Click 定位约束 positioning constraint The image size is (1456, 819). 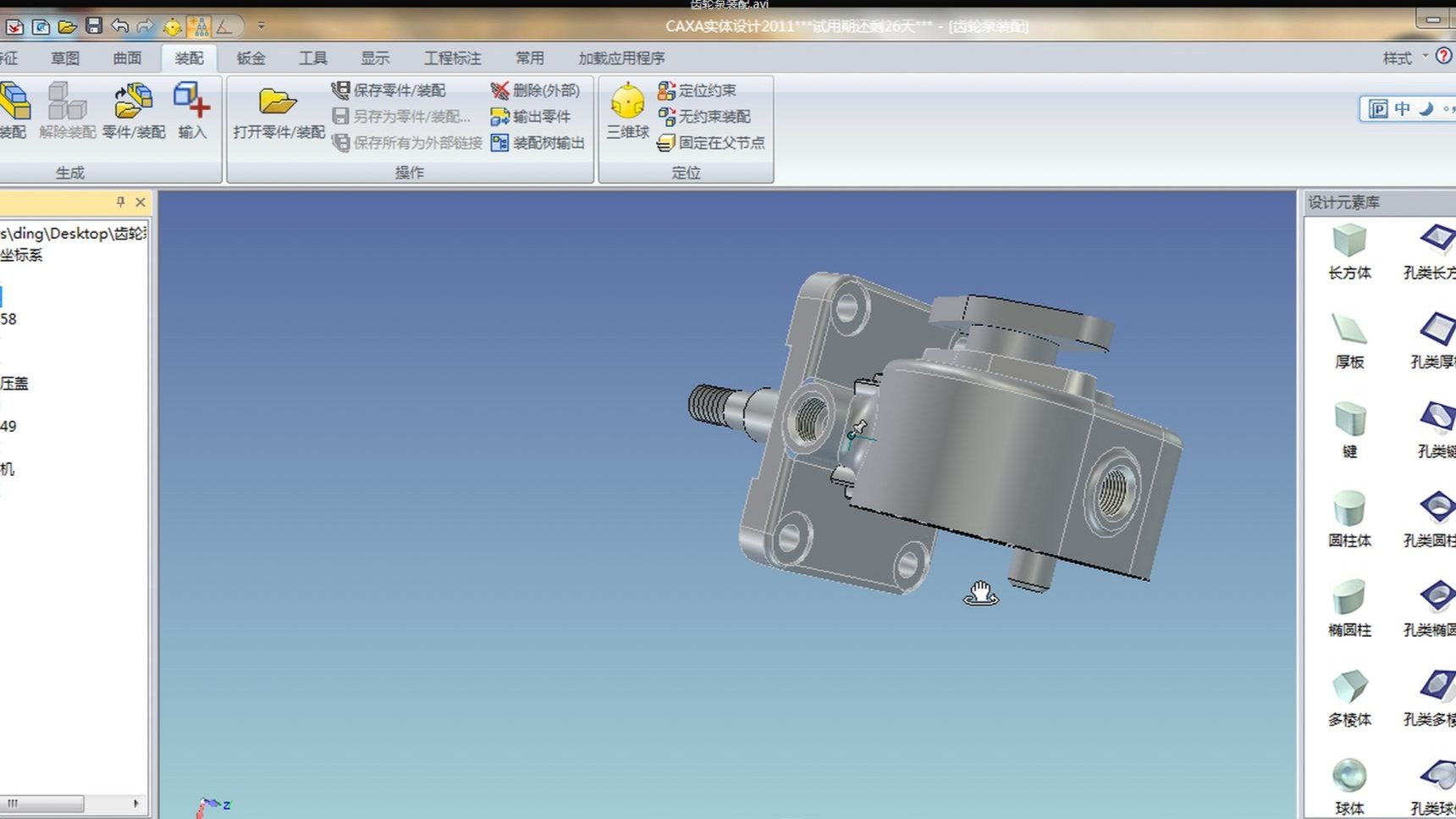(x=697, y=90)
